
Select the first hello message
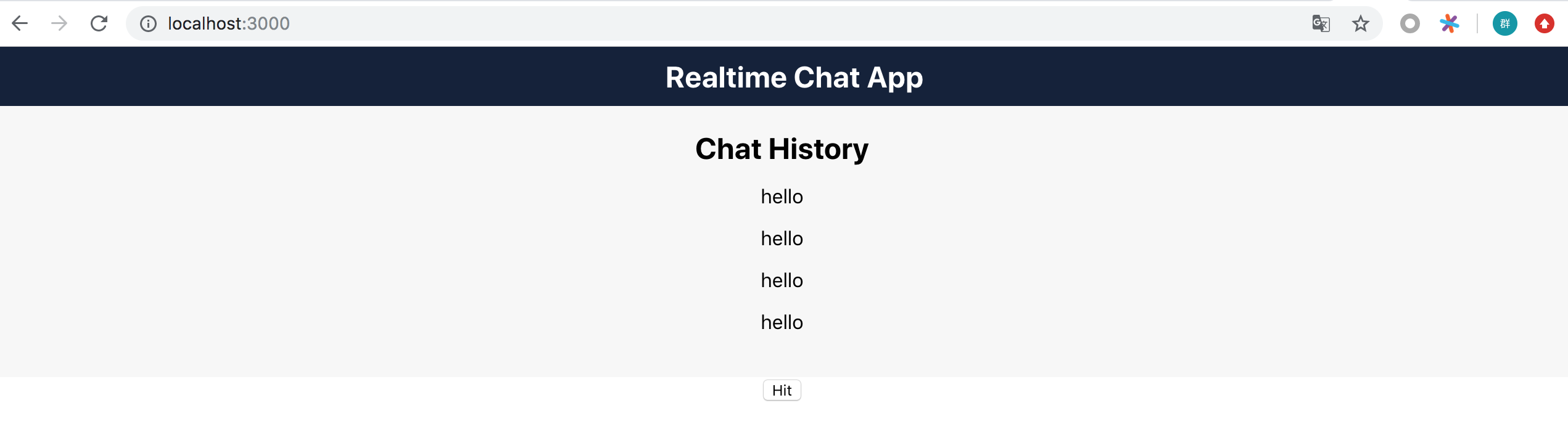[782, 197]
